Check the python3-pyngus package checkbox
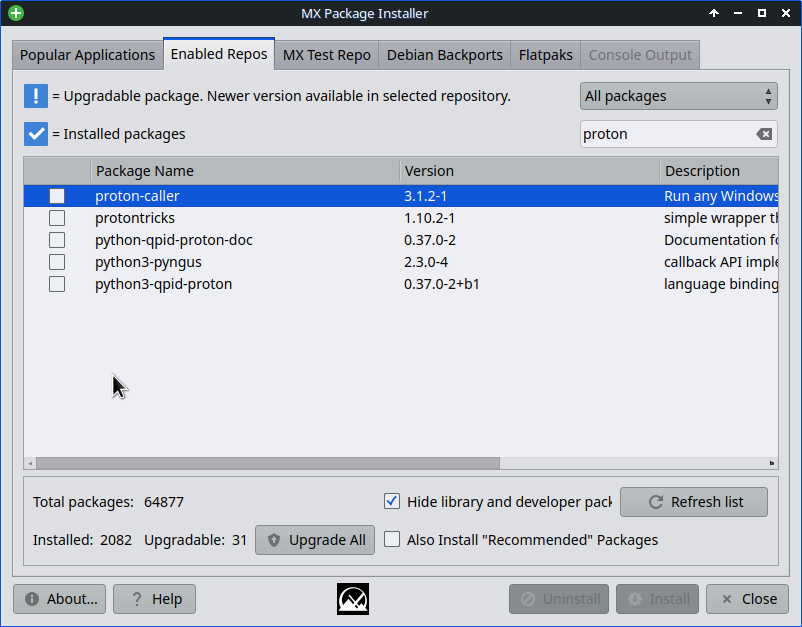Screen dimensions: 802x627 57,262
